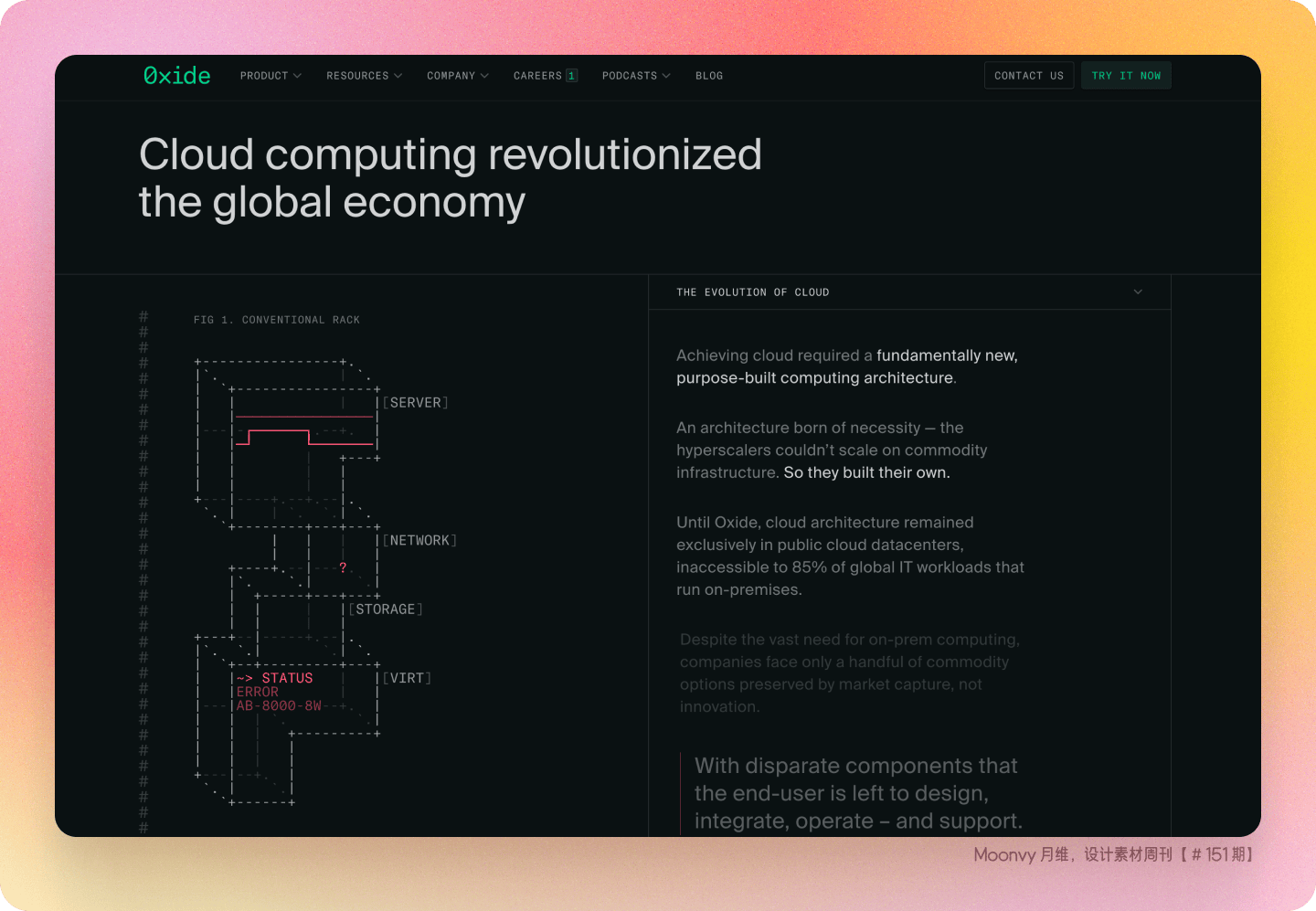The image size is (1316, 911).
Task: Expand The Evolution of Cloud section
Action: [x=909, y=292]
